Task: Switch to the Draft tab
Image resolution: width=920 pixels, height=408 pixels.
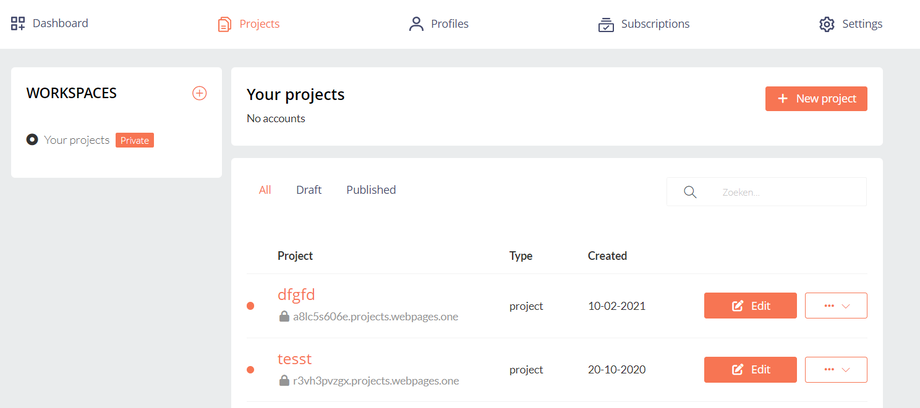Action: pyautogui.click(x=309, y=190)
